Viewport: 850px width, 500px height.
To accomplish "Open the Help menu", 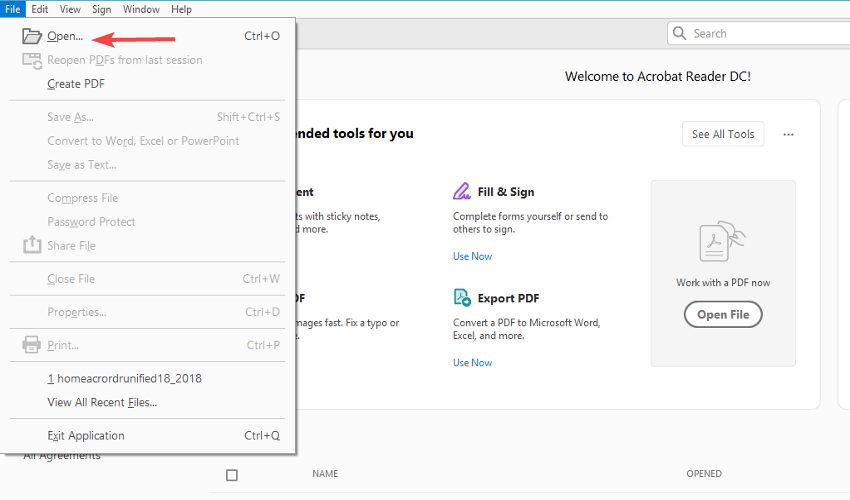I will (x=181, y=9).
